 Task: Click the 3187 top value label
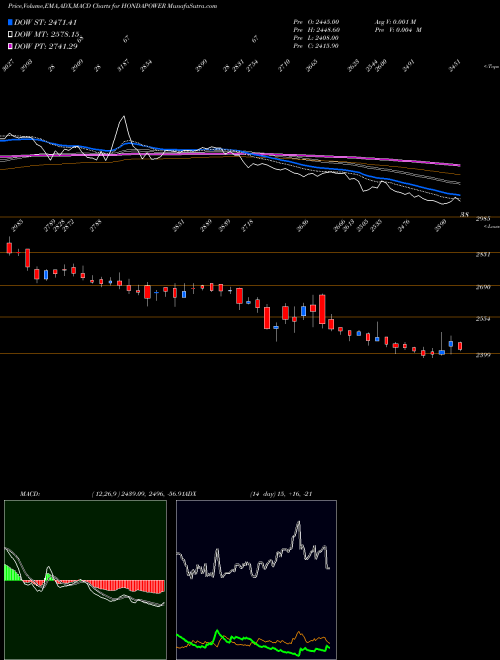coord(123,66)
